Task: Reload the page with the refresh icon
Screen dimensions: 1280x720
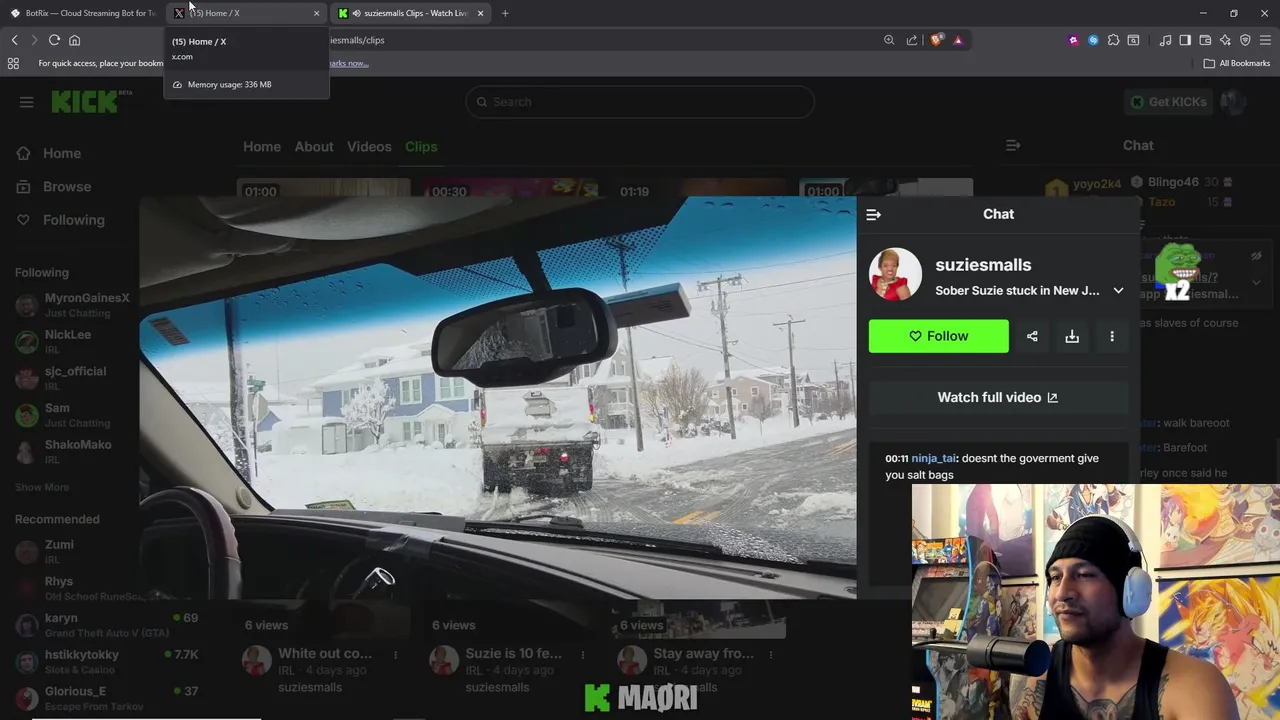Action: [54, 40]
